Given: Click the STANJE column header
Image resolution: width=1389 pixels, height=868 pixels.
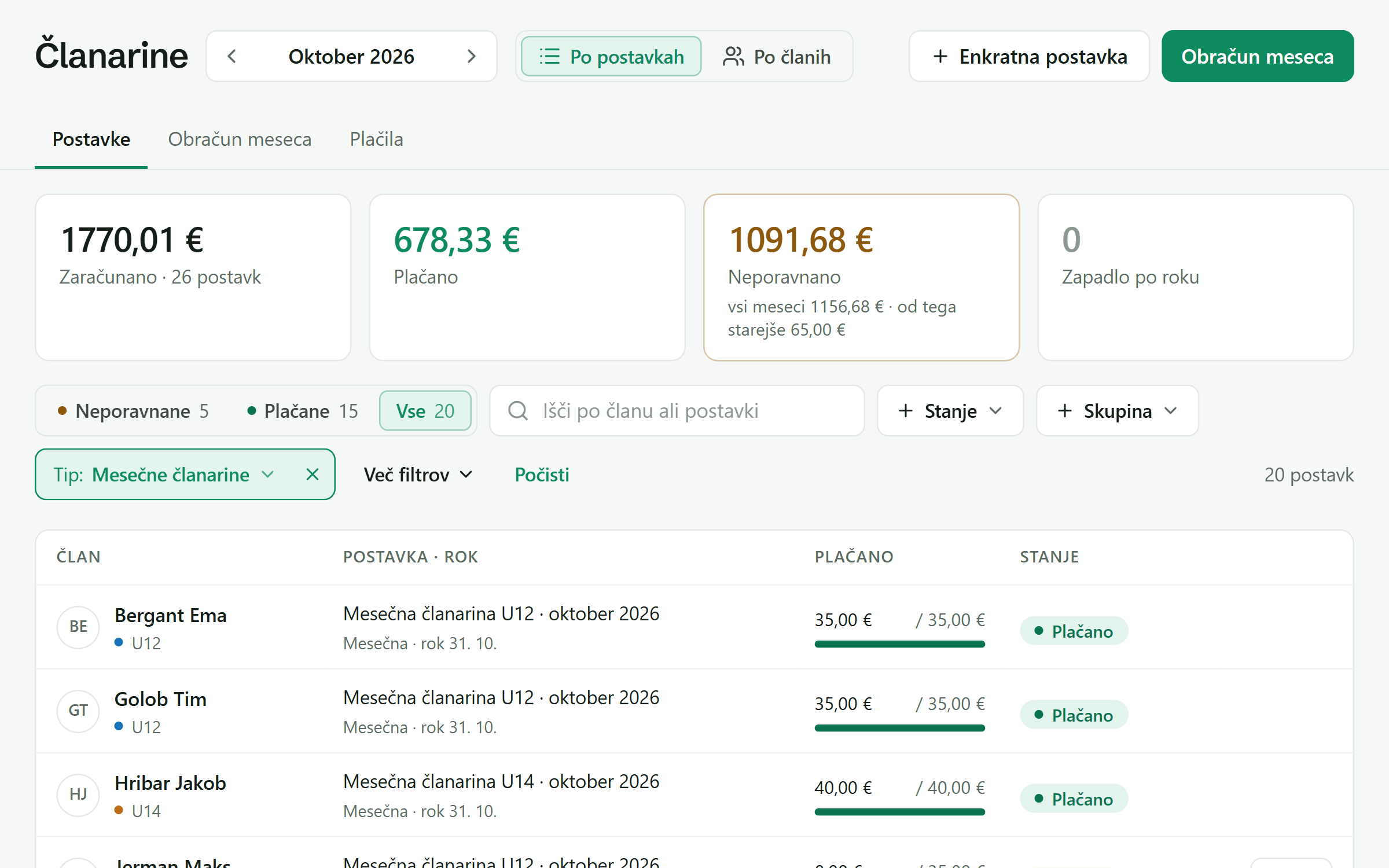Looking at the screenshot, I should point(1049,557).
